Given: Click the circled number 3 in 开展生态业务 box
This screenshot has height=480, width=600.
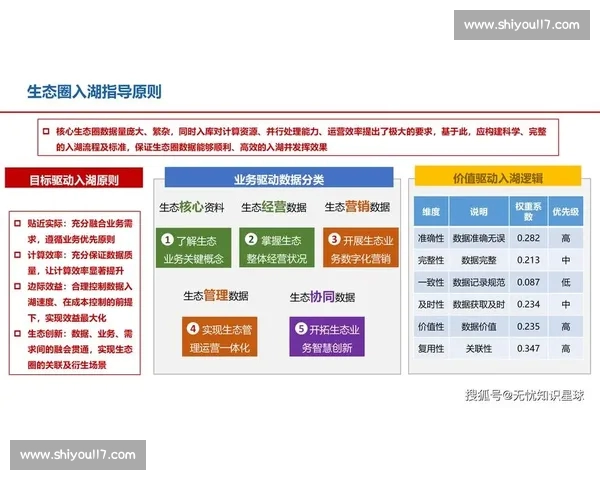Looking at the screenshot, I should tap(334, 239).
